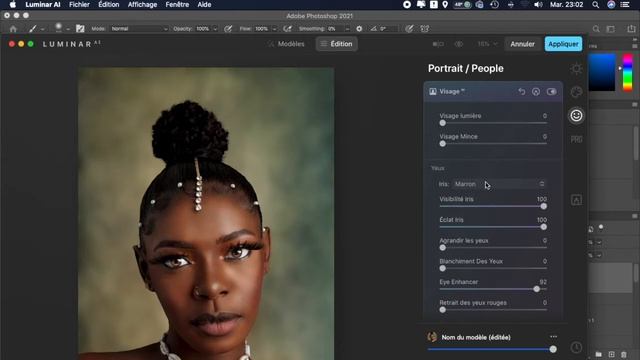This screenshot has height=360, width=640.
Task: Open the Iris color Marron dropdown
Action: click(499, 184)
